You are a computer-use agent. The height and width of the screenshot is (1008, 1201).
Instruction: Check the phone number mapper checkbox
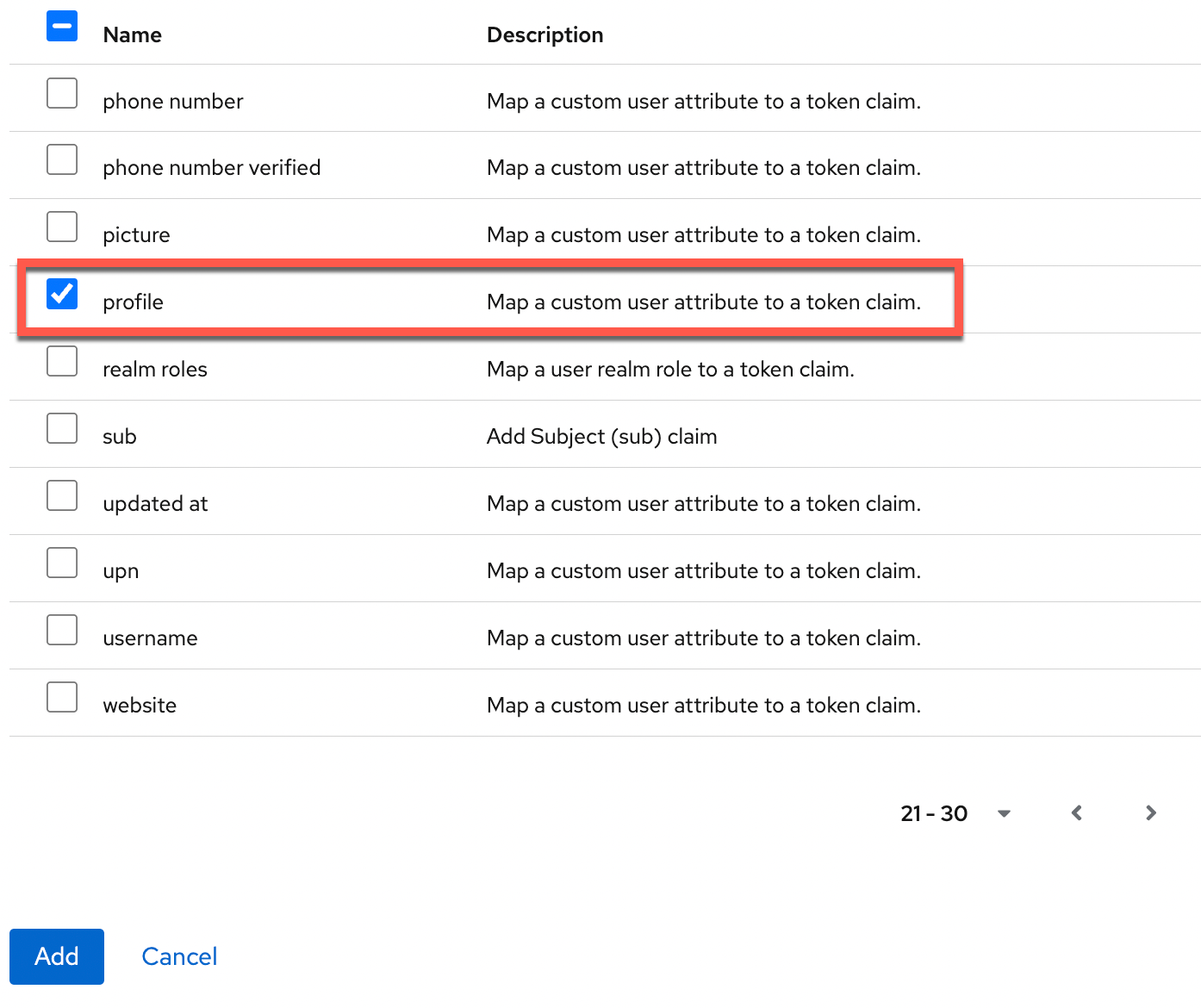tap(61, 93)
